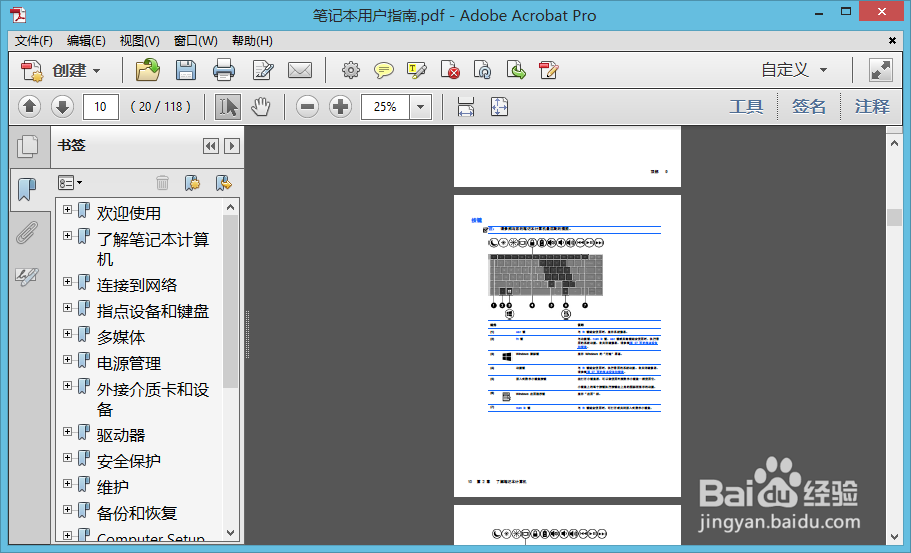The width and height of the screenshot is (911, 553).
Task: Select the 安全保护 bookmark
Action: [x=129, y=461]
